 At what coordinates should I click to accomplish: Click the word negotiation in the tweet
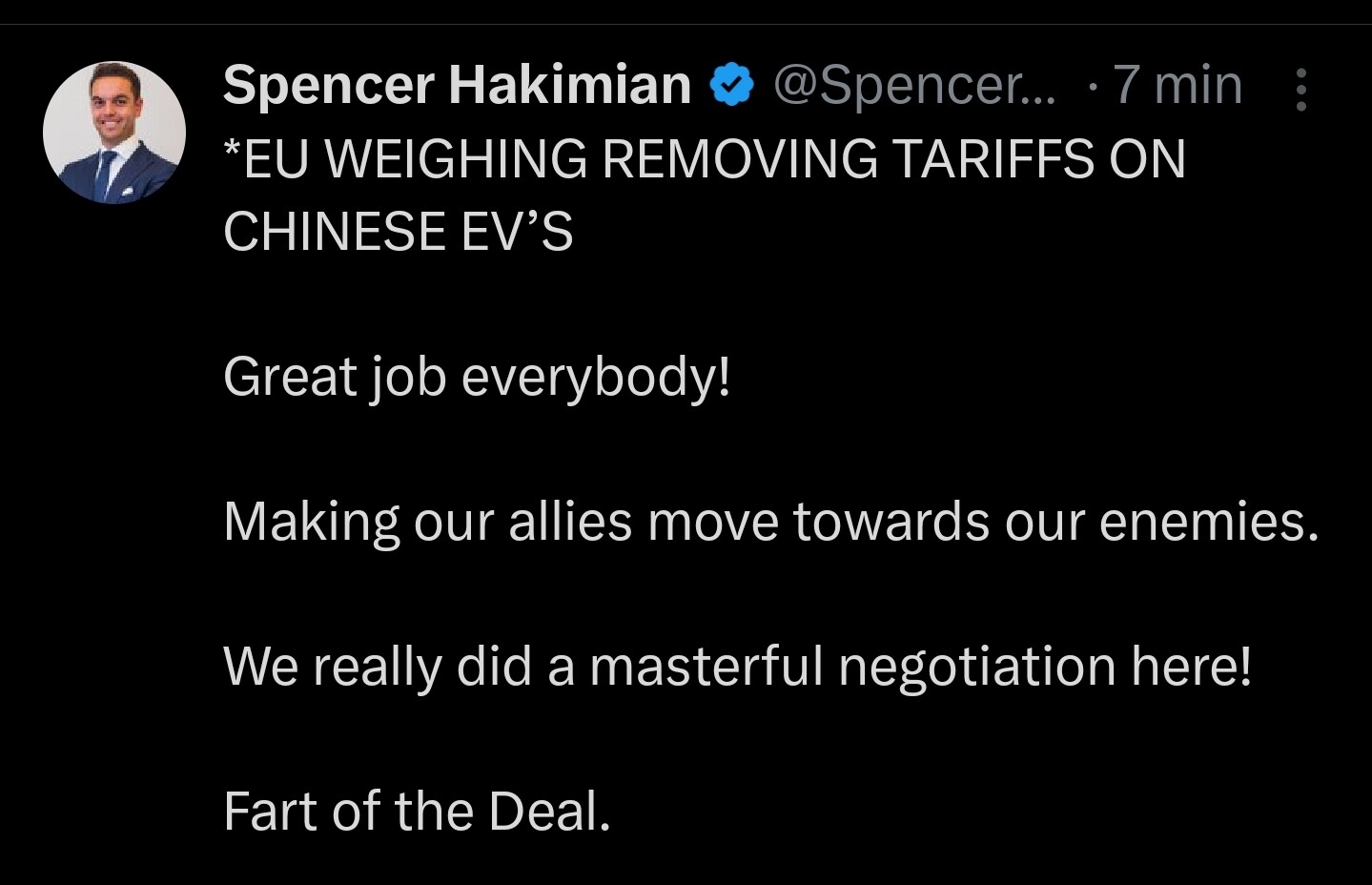click(976, 668)
